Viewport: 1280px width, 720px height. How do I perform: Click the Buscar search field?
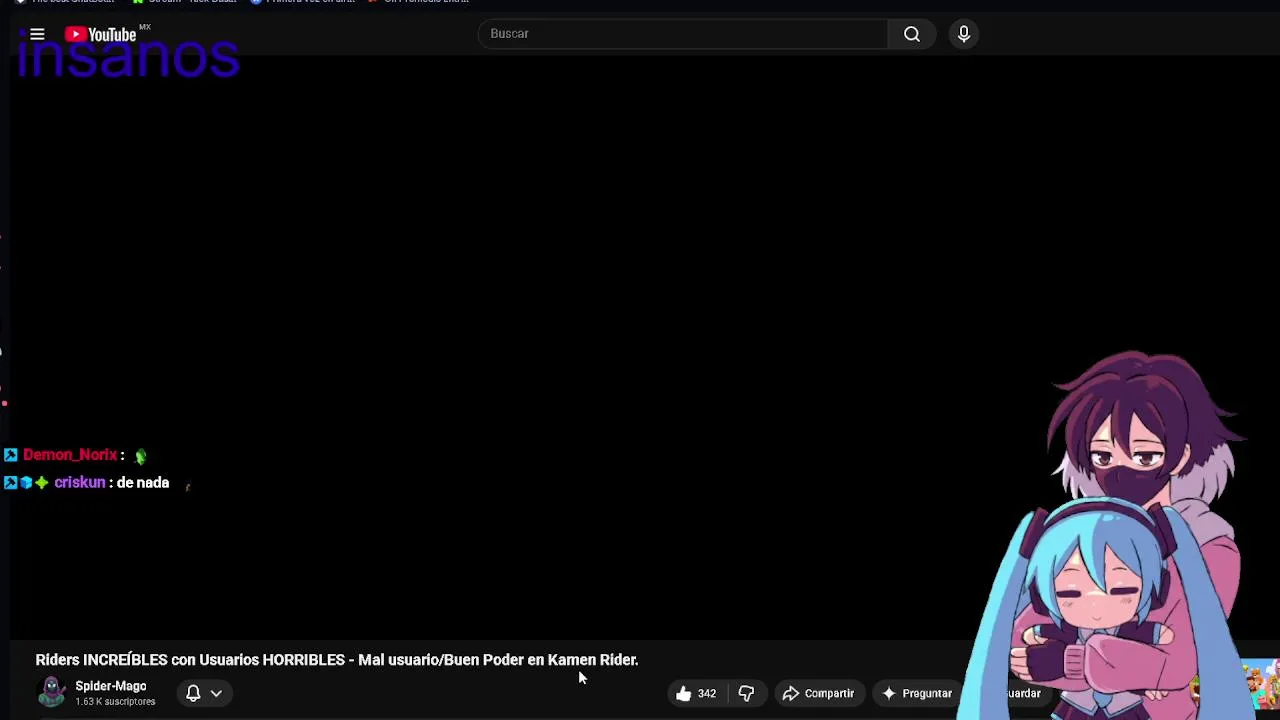pyautogui.click(x=683, y=34)
